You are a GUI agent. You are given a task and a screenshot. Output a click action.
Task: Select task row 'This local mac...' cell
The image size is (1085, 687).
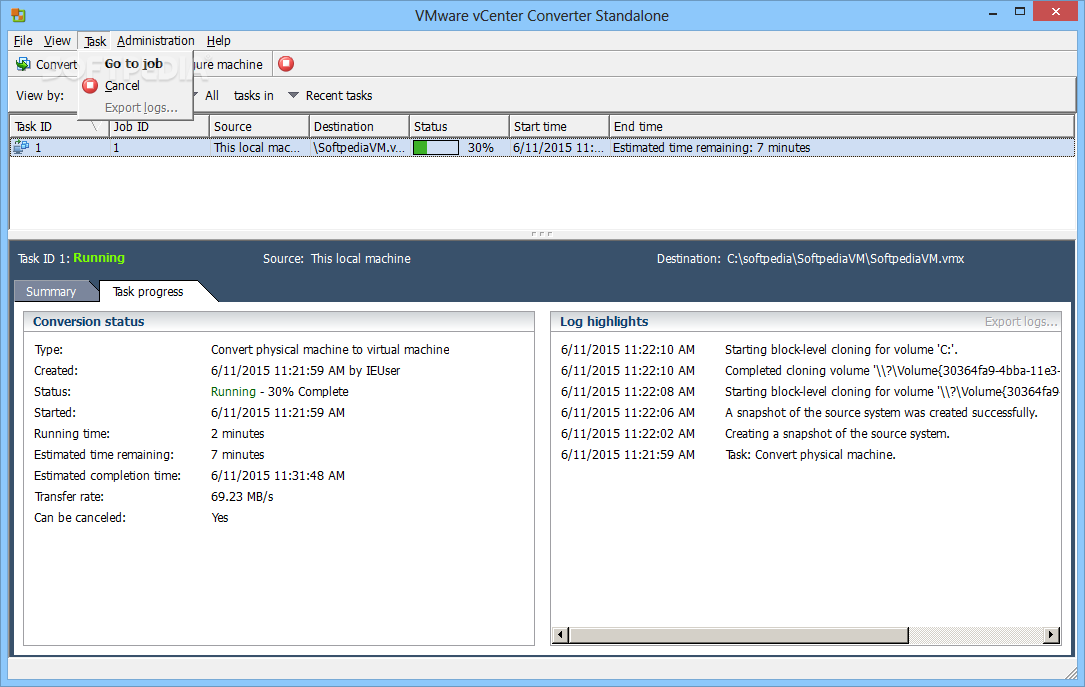[x=257, y=147]
